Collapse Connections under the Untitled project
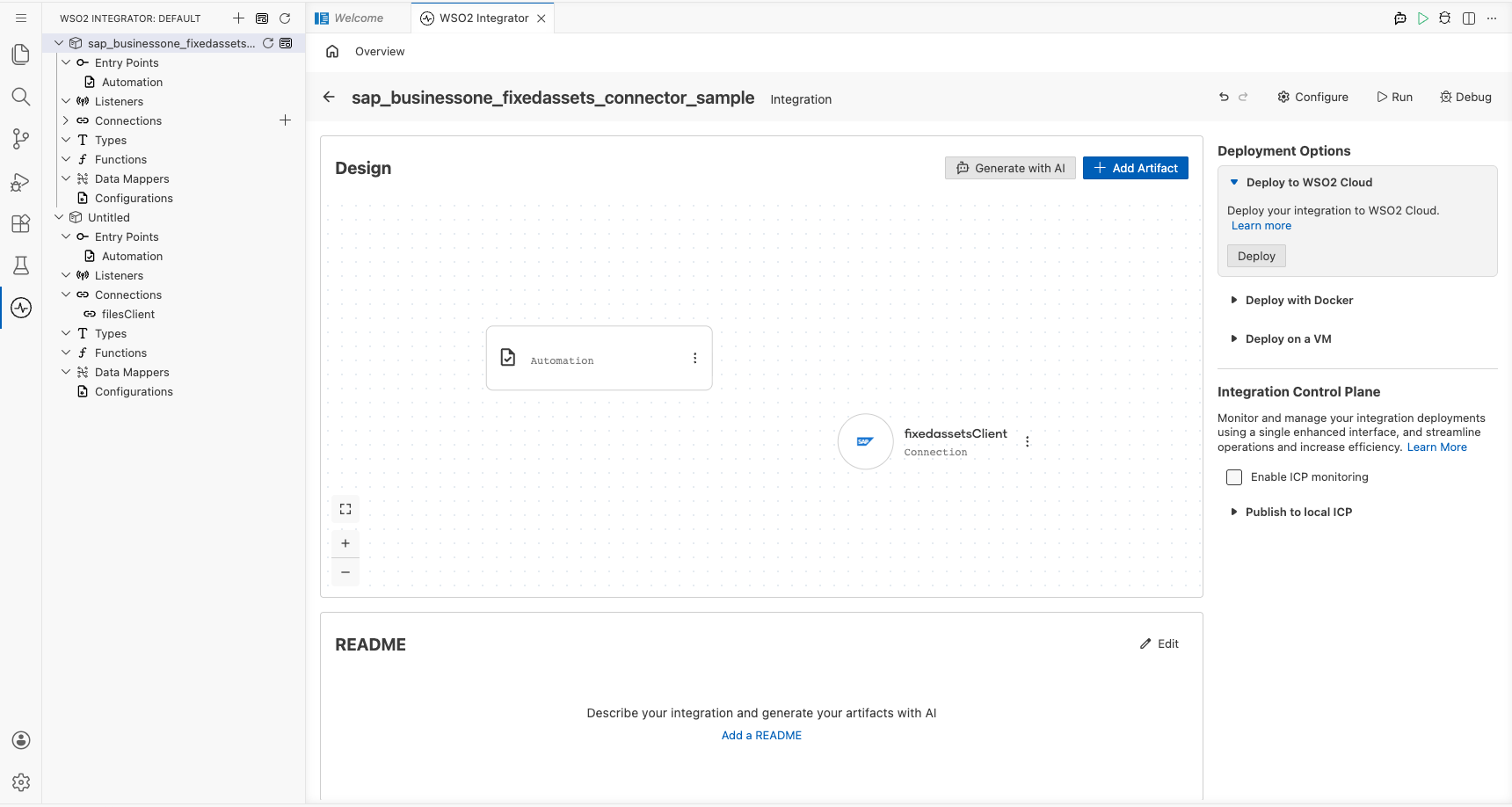 coord(66,294)
